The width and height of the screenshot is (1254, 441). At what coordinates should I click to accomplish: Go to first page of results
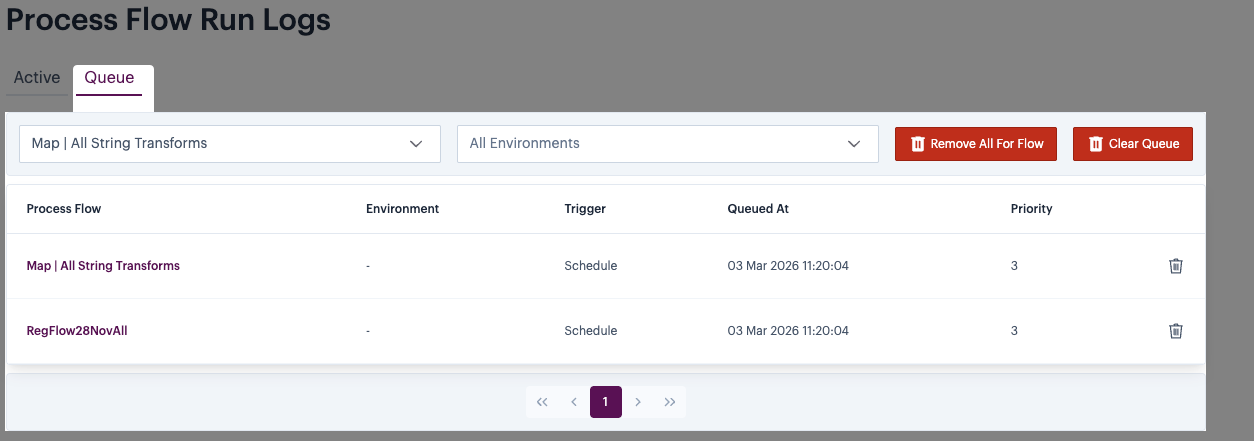542,402
